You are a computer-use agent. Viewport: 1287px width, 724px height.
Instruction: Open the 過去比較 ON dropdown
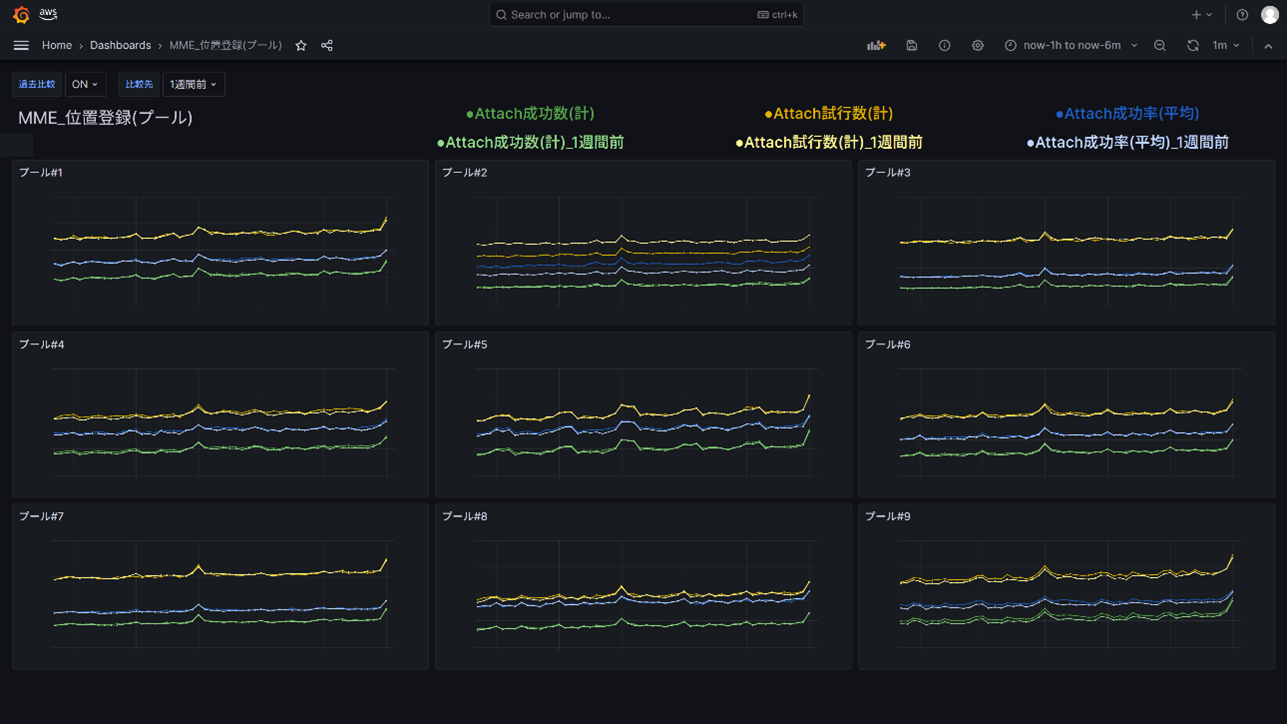point(85,85)
